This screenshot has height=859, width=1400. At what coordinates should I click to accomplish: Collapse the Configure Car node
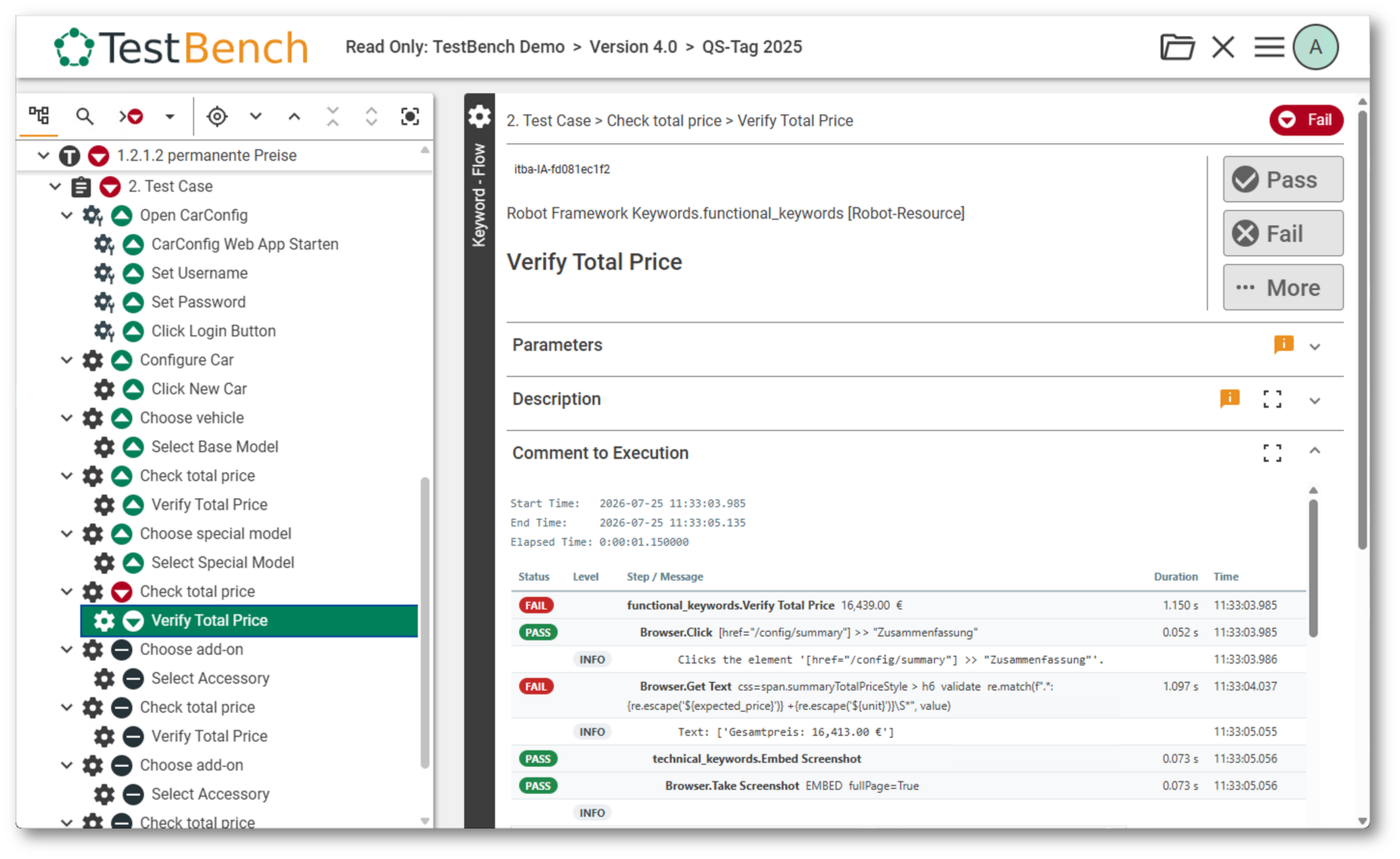coord(67,360)
